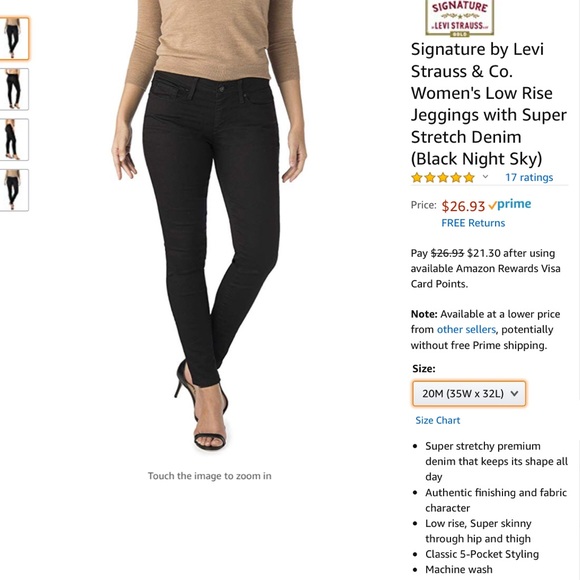Image resolution: width=580 pixels, height=580 pixels.
Task: Click the Touch the image to zoom caption
Action: pyautogui.click(x=210, y=476)
